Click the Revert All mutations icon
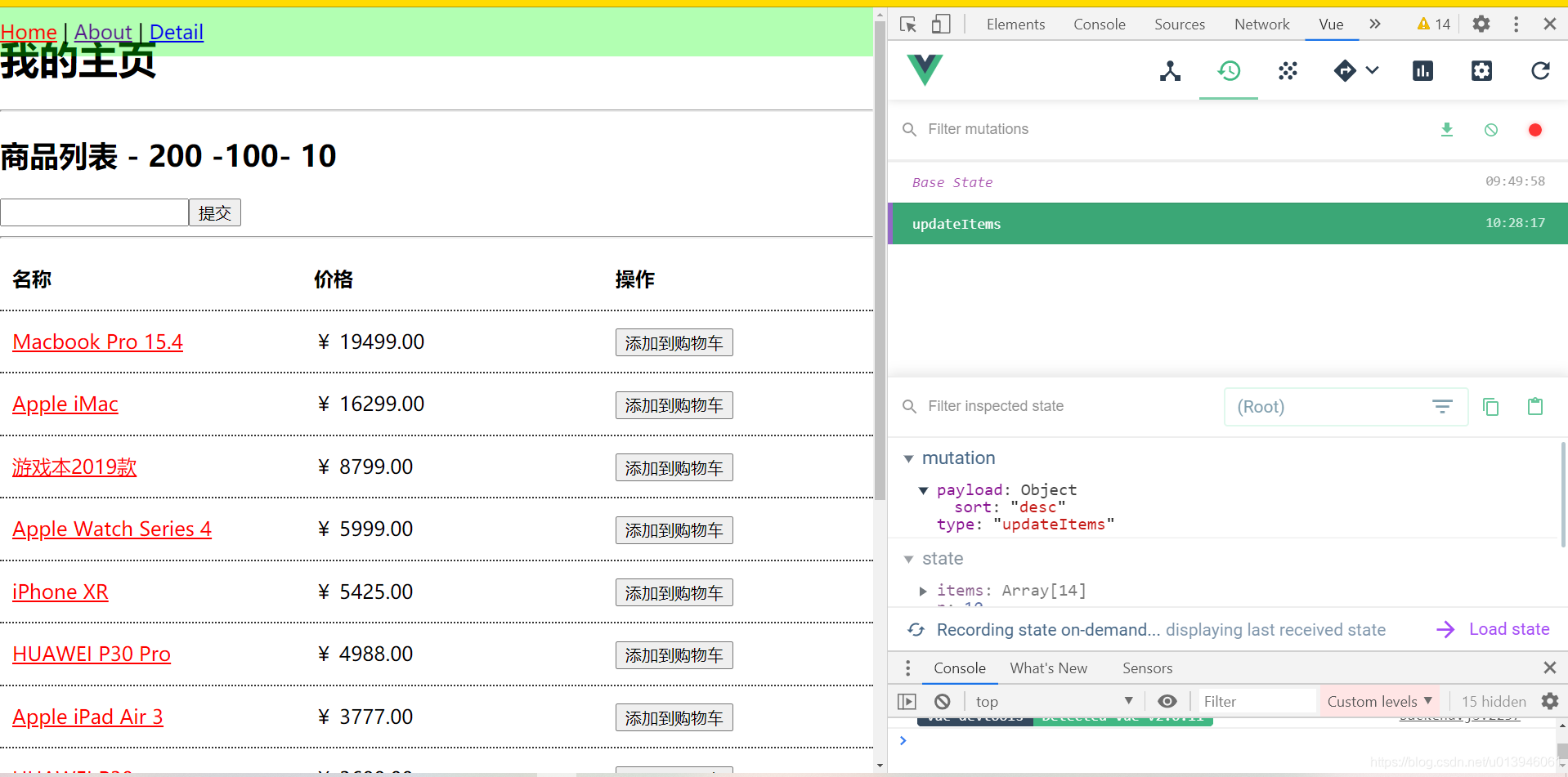This screenshot has height=777, width=1568. [1491, 130]
